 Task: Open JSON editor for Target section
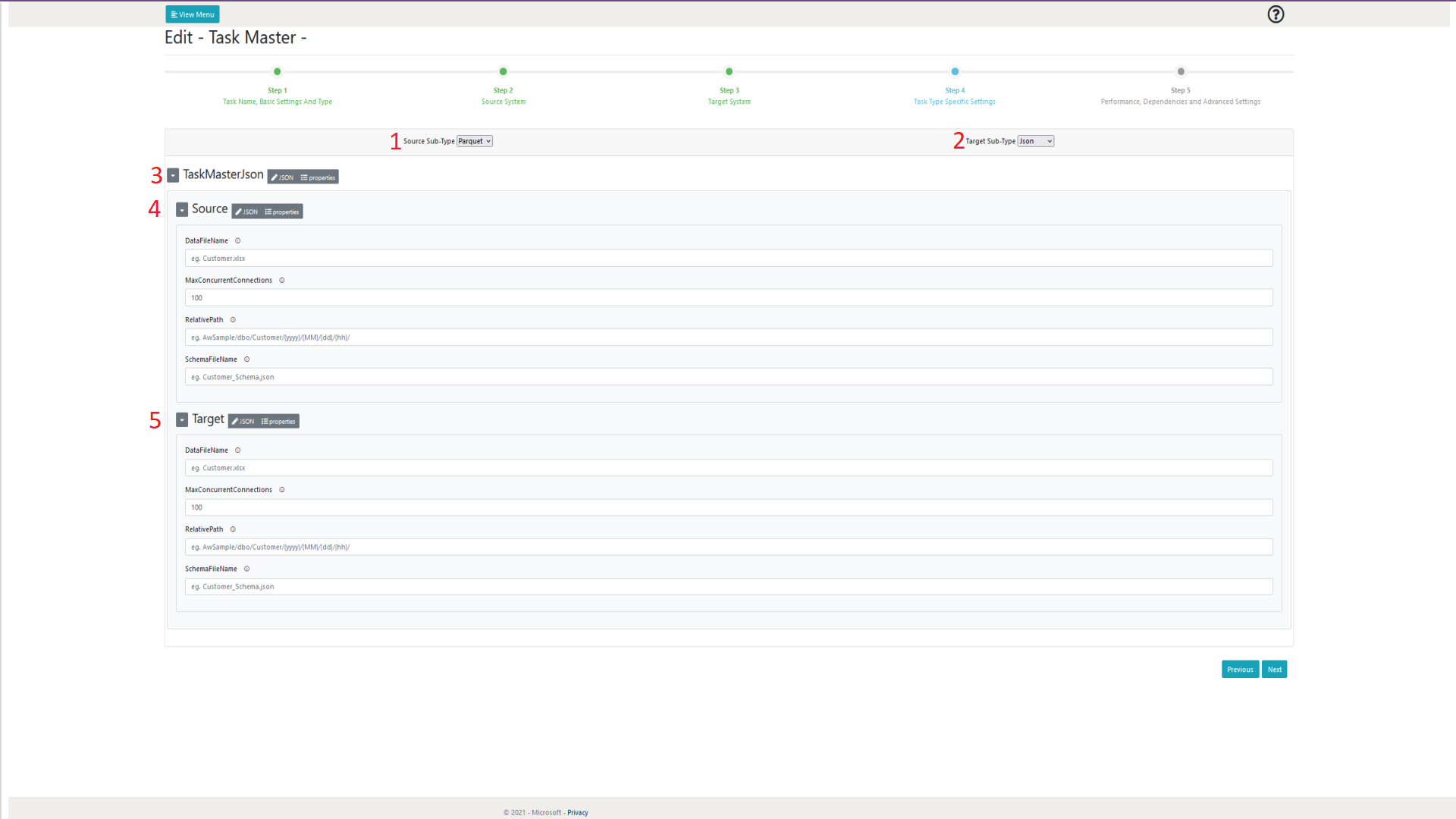tap(243, 422)
